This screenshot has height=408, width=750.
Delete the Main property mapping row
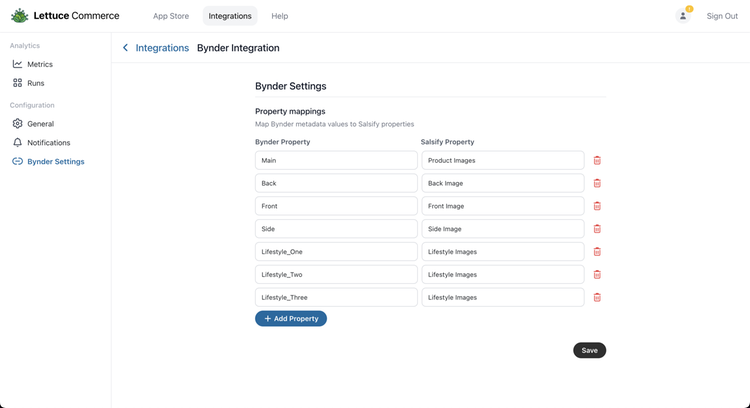597,160
